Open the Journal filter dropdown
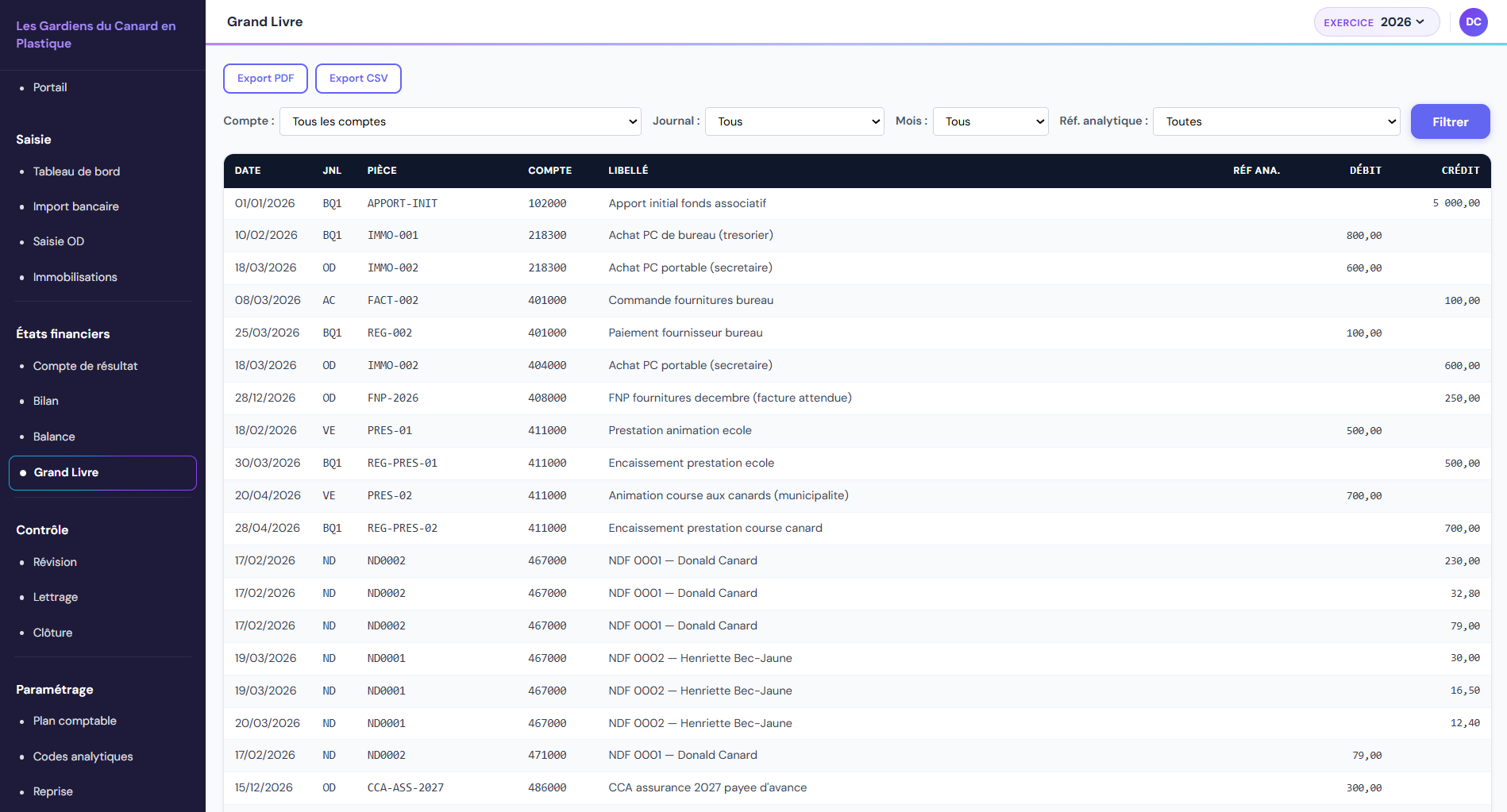The height and width of the screenshot is (812, 1507). (794, 121)
